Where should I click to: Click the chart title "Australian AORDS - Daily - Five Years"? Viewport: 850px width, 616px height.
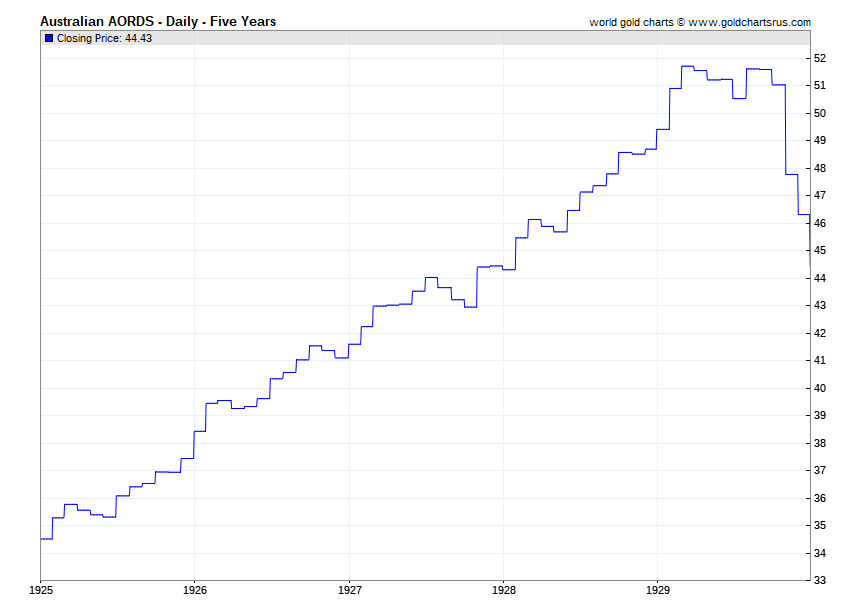[158, 21]
